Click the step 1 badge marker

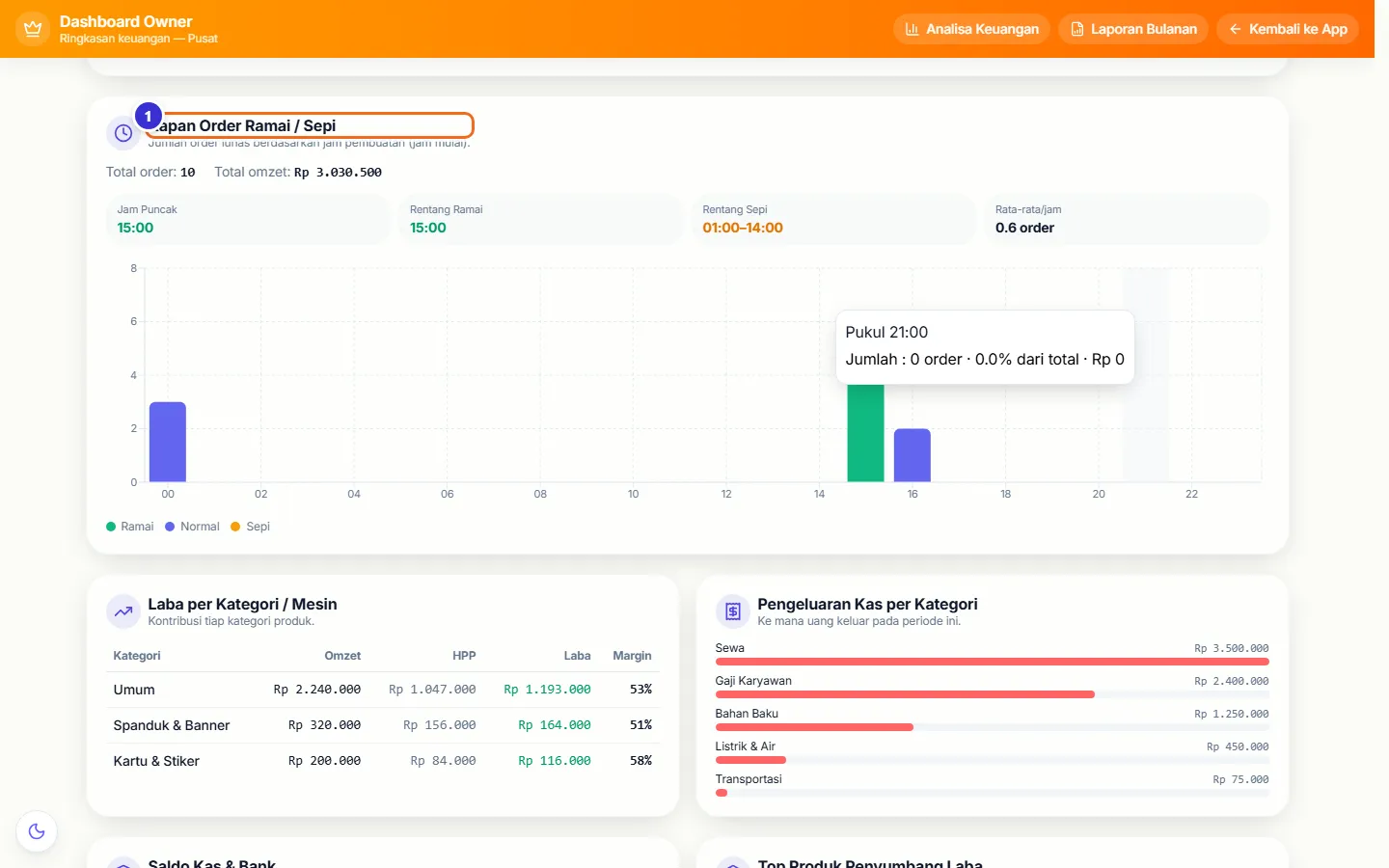point(148,116)
